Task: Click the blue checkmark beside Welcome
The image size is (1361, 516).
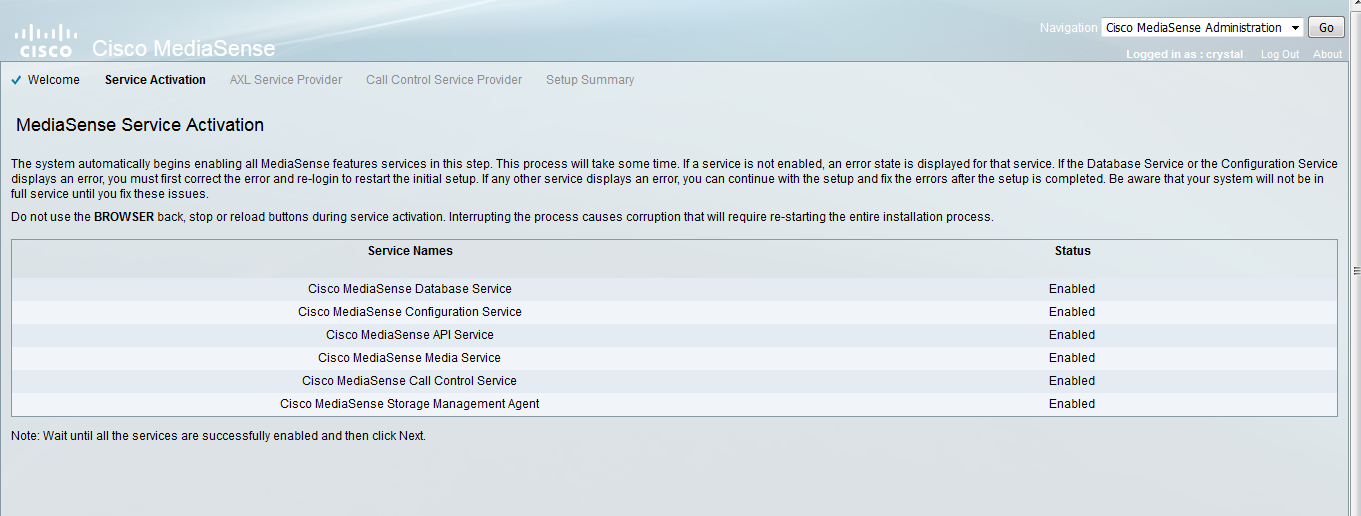Action: pos(16,80)
